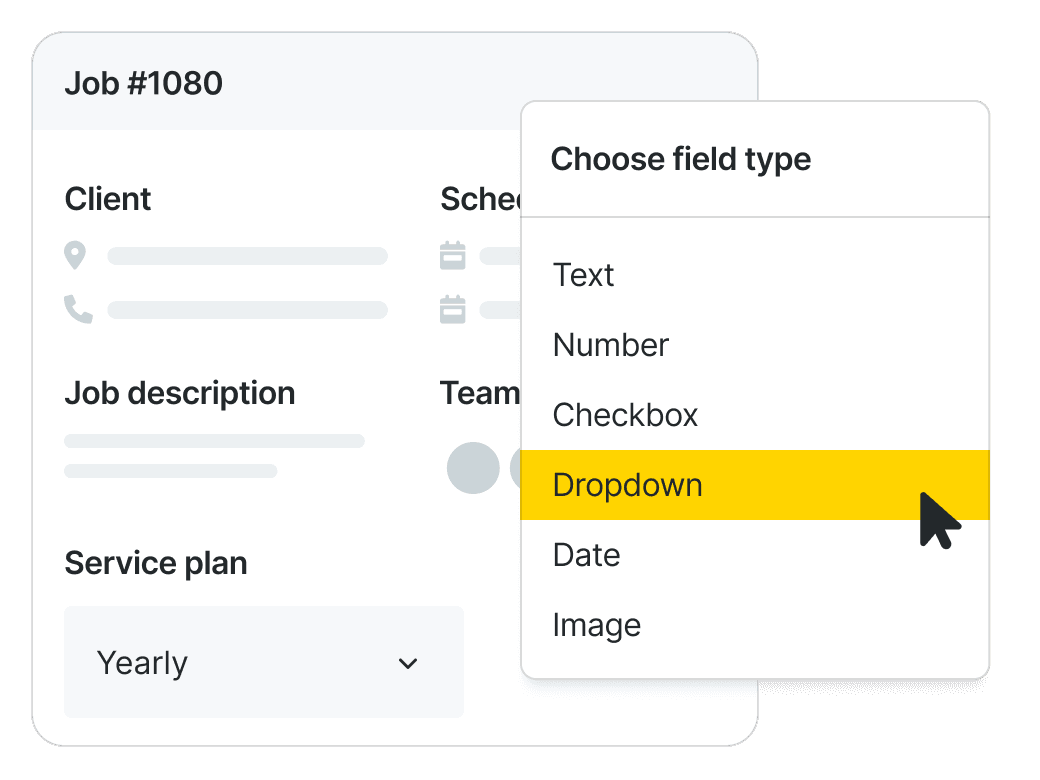Pick the highlighted Dropdown field type
The height and width of the screenshot is (780, 1040).
pos(755,485)
